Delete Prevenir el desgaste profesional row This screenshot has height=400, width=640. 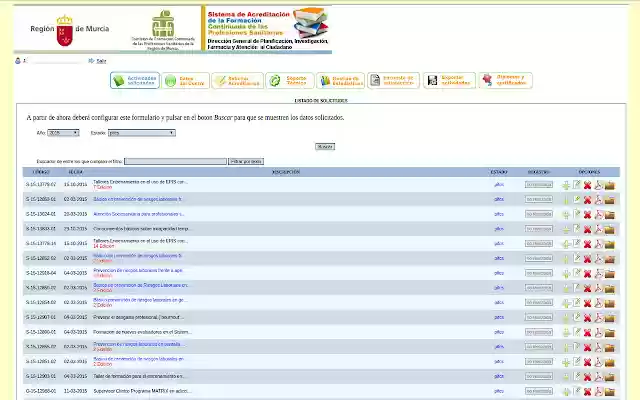coord(587,318)
